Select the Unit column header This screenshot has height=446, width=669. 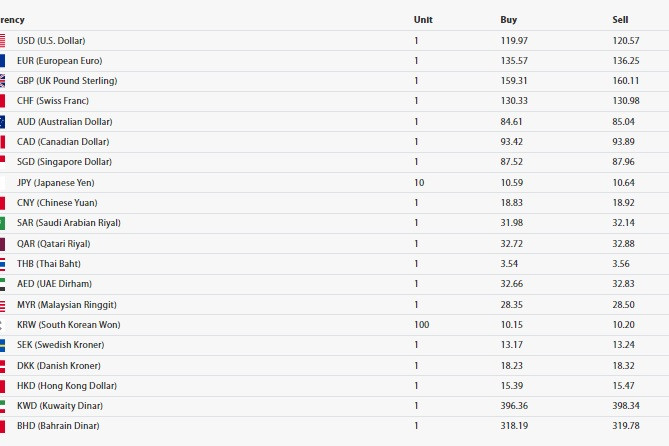tap(423, 20)
